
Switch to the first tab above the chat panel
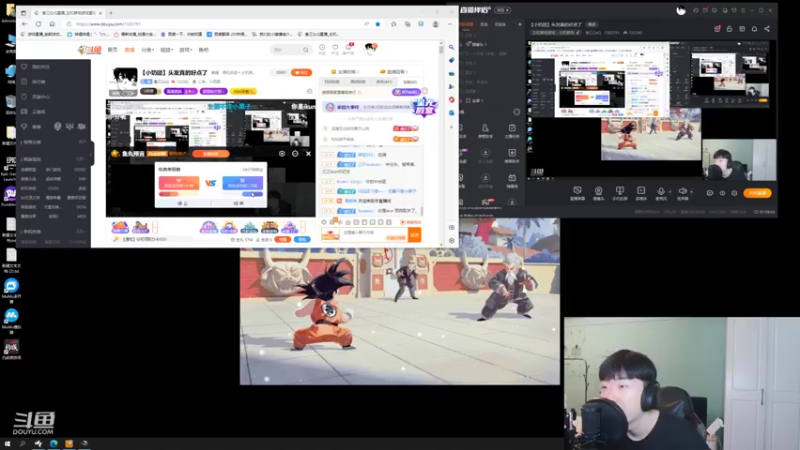point(332,82)
